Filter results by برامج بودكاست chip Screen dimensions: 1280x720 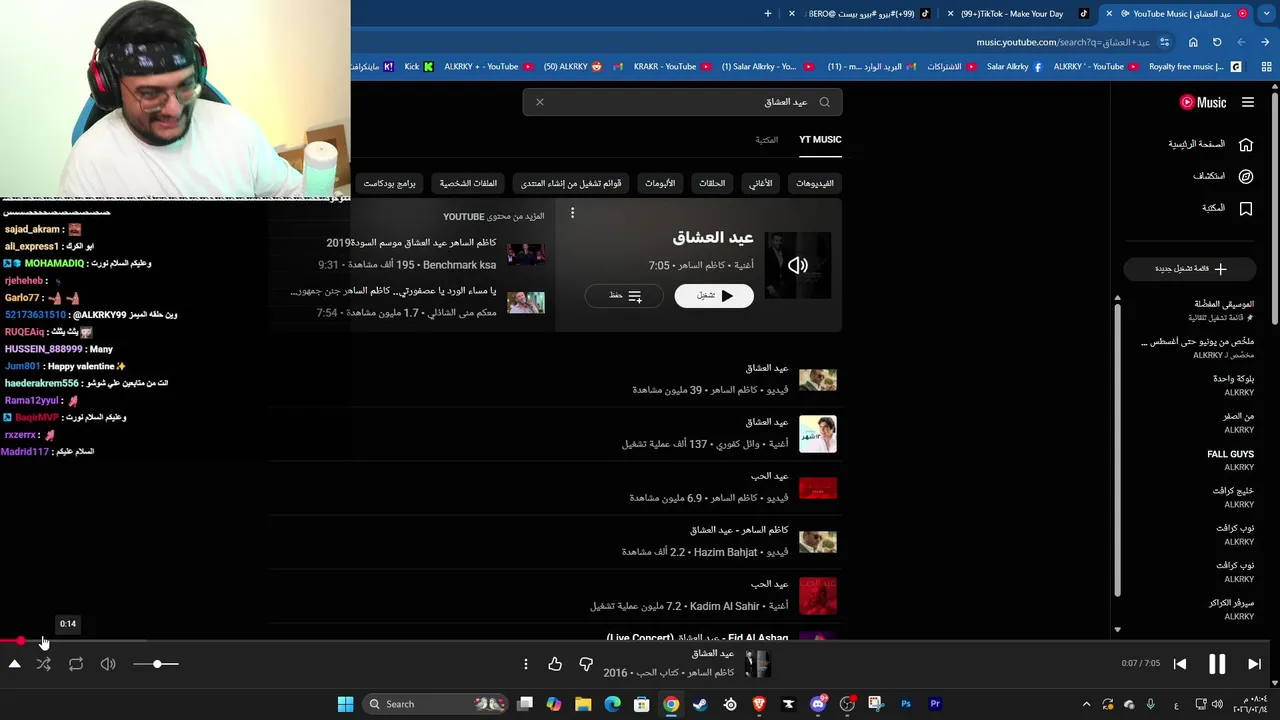tap(390, 183)
